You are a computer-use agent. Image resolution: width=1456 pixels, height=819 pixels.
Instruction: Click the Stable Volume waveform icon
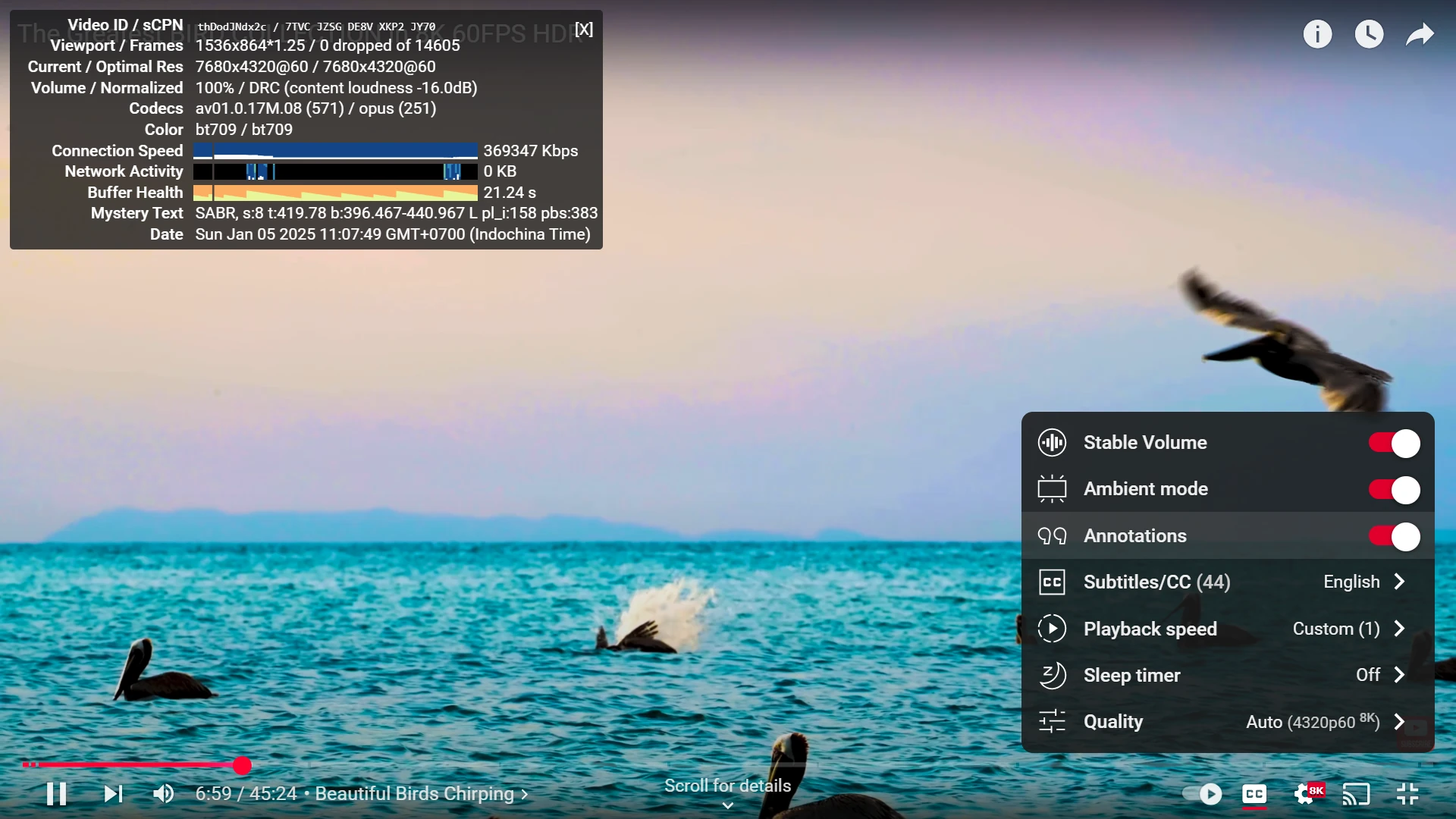pyautogui.click(x=1052, y=443)
